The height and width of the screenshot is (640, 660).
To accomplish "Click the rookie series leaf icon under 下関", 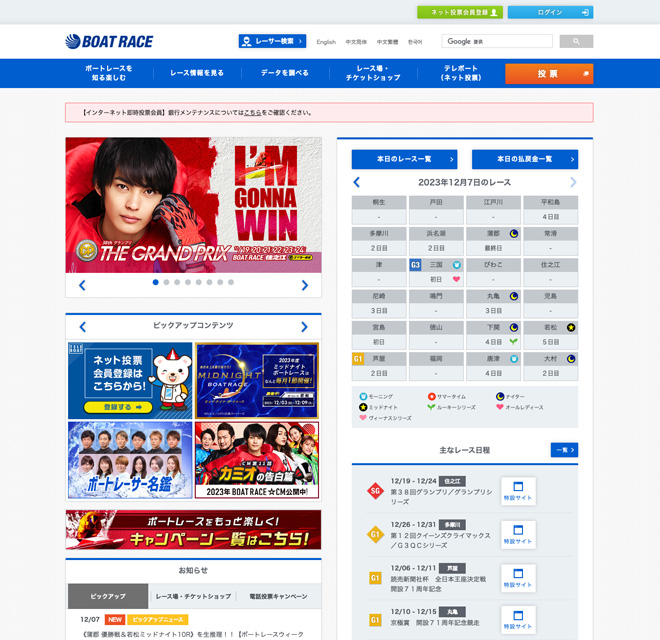I will tap(514, 341).
